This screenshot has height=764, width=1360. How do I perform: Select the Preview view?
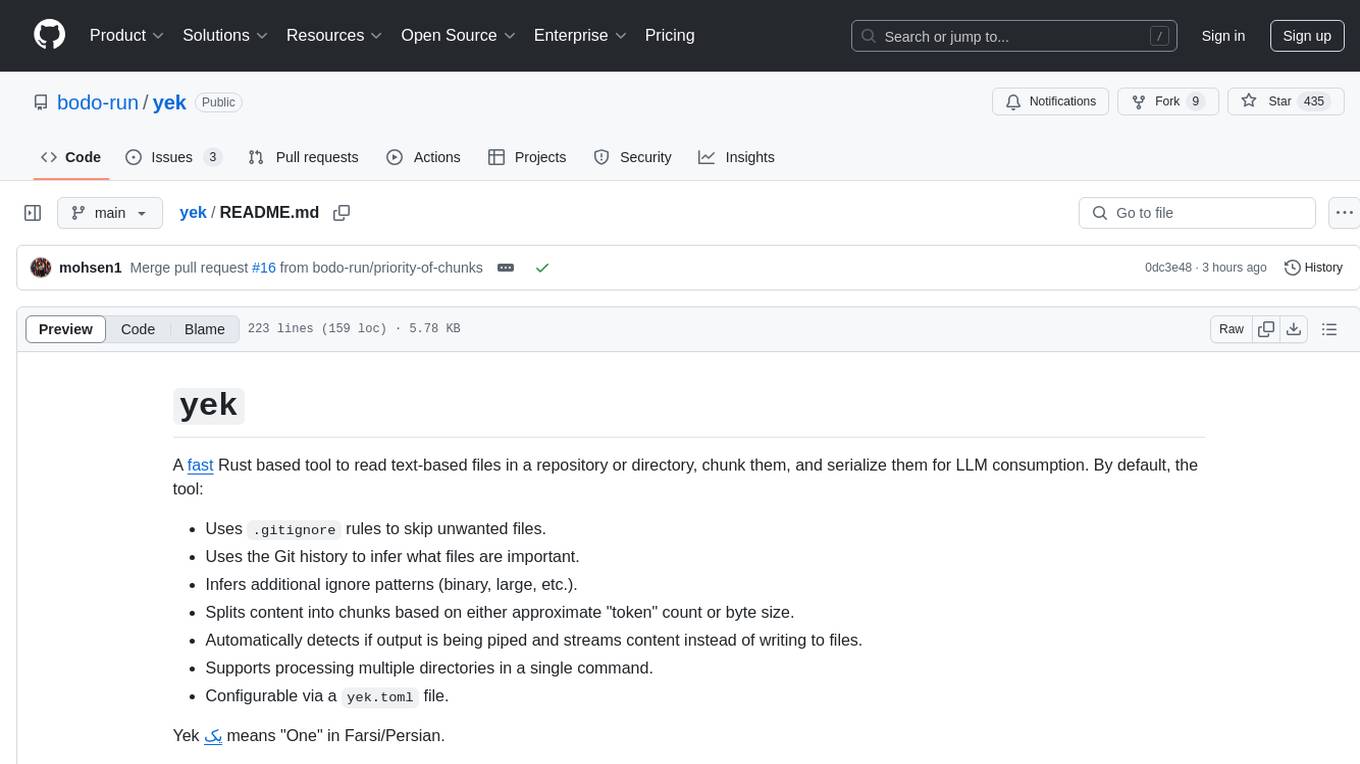(66, 329)
